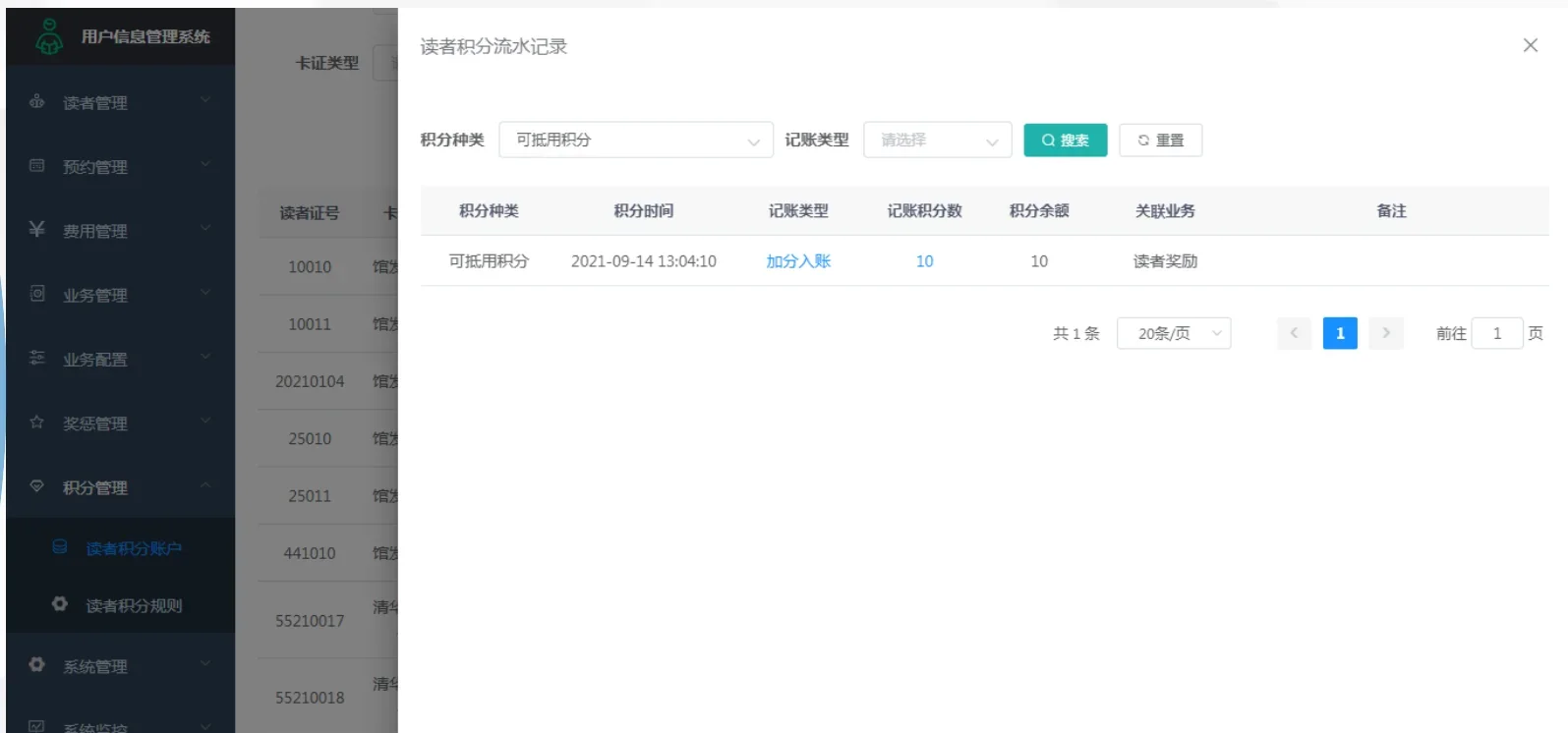Click the 业务管理 sidebar icon
Image resolution: width=1568 pixels, height=733 pixels.
point(37,293)
